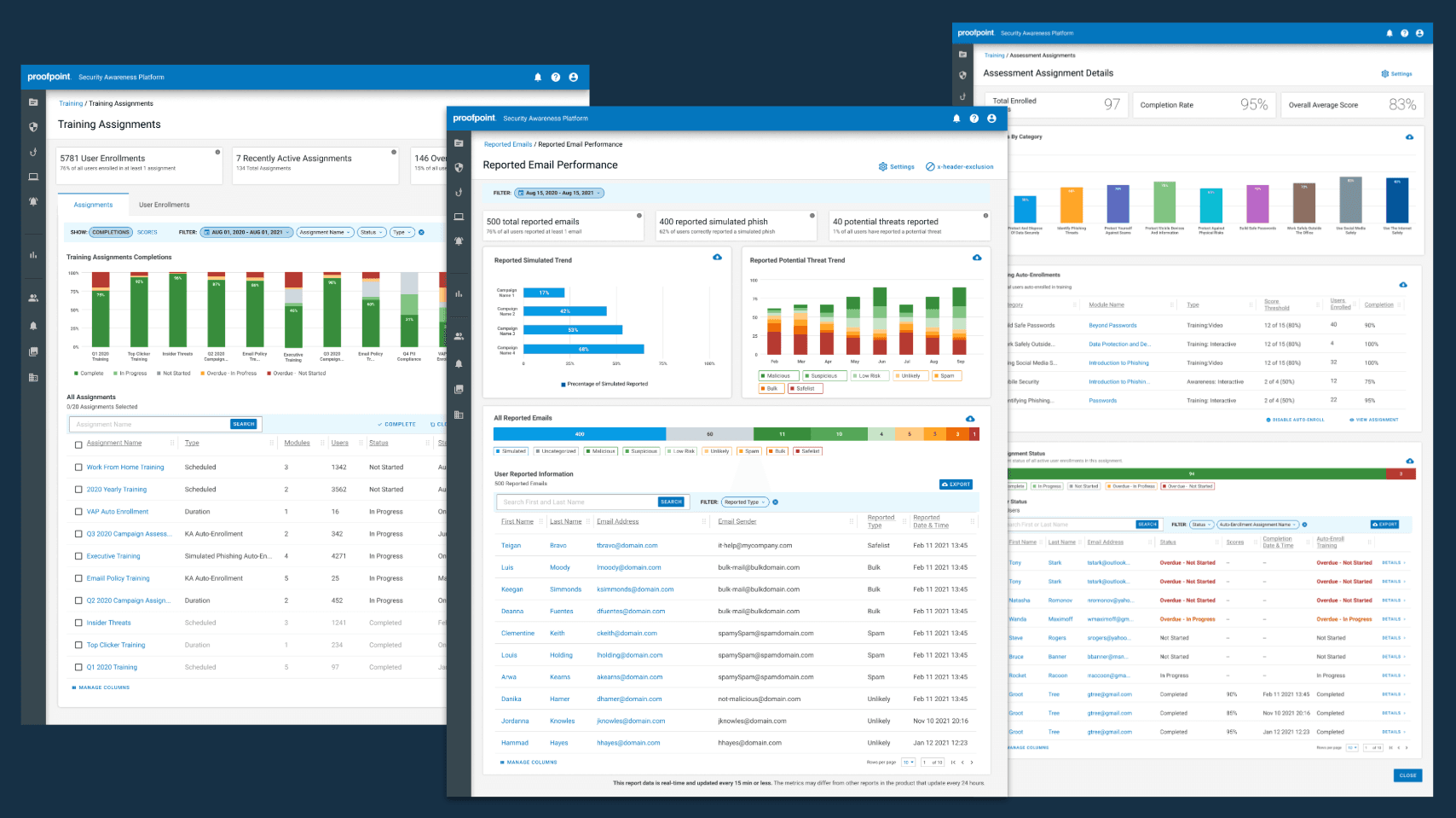Screen dimensions: 1456x818
Task: Open help icon in Reported Email Performance header
Action: (974, 119)
